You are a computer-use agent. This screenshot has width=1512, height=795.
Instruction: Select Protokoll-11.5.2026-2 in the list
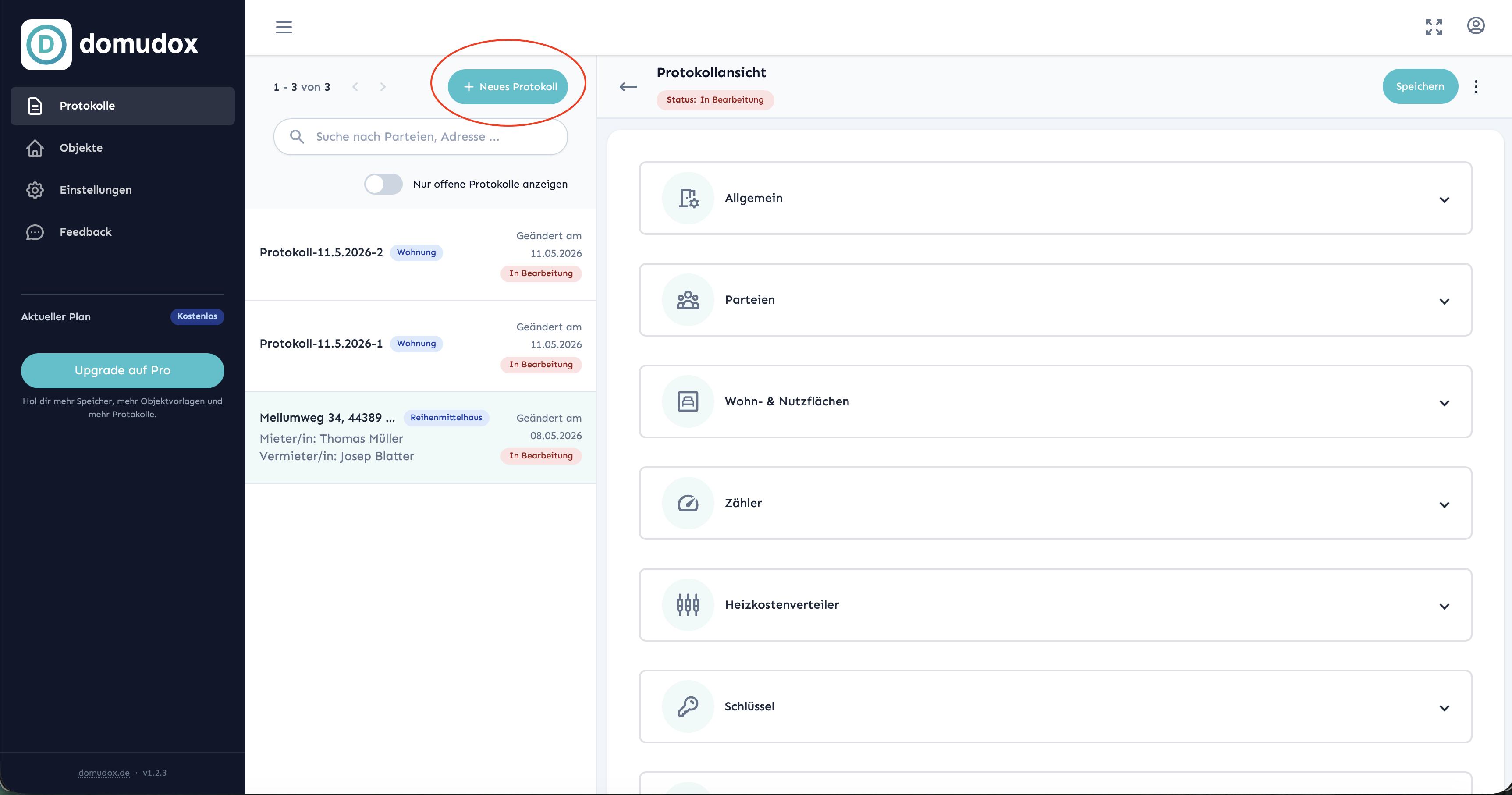point(420,255)
